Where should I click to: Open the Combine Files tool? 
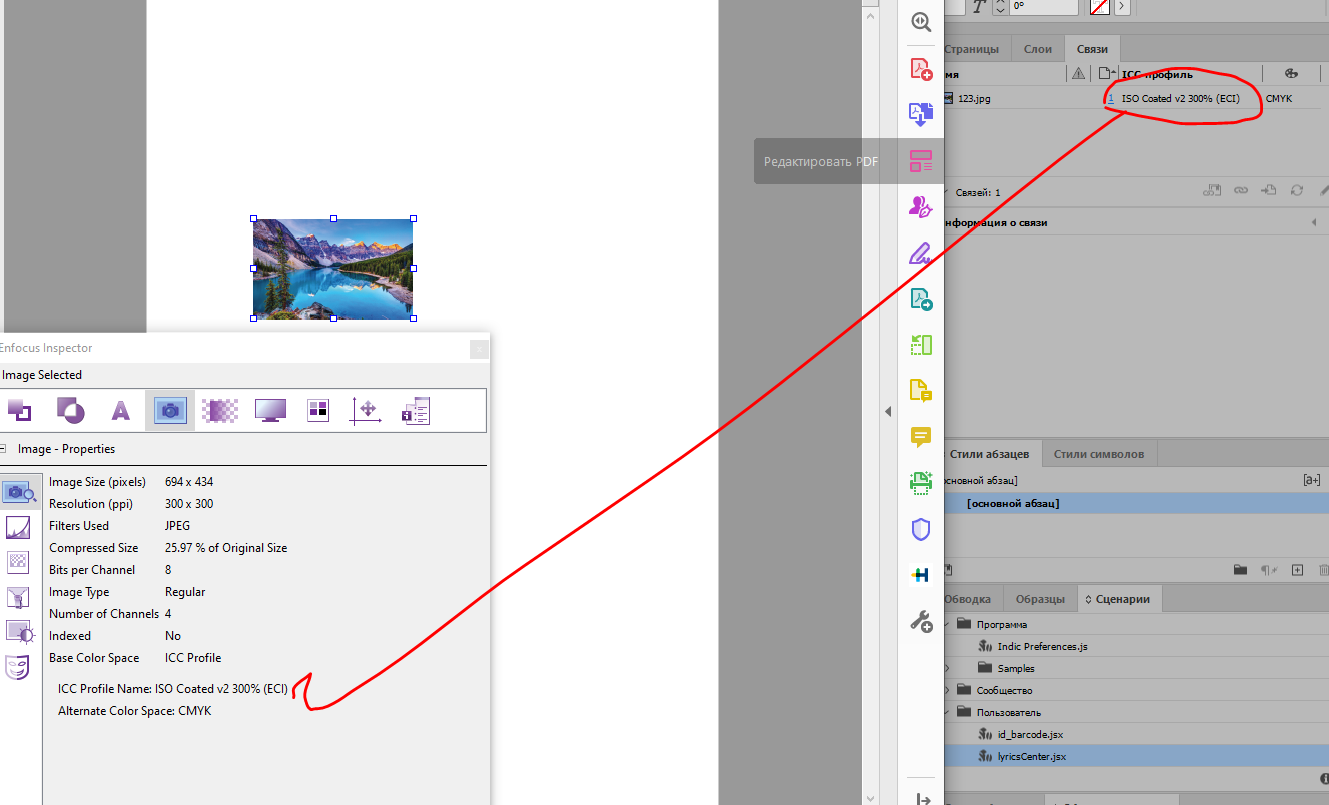point(921,114)
